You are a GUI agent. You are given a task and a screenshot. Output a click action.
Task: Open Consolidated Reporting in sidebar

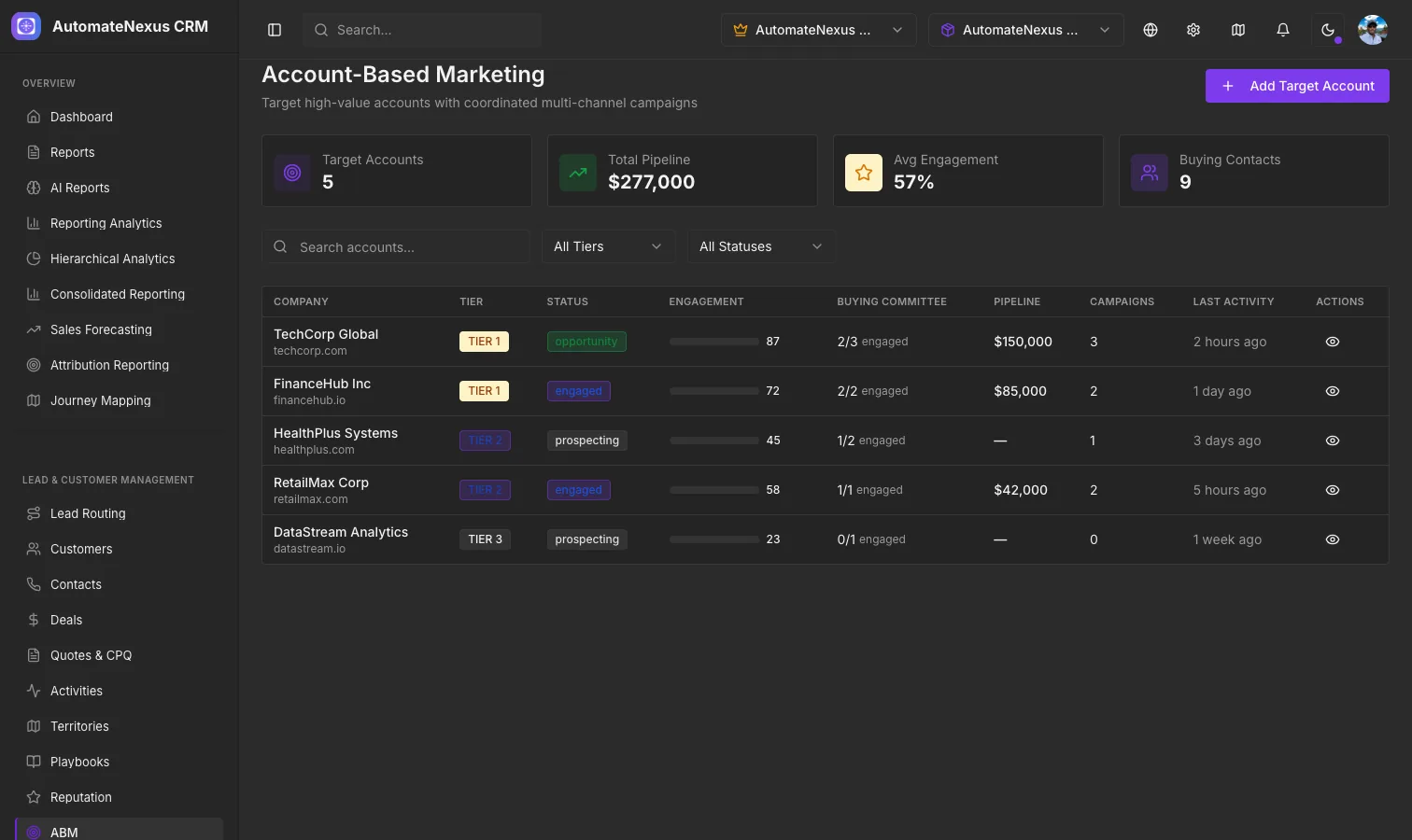[119, 294]
